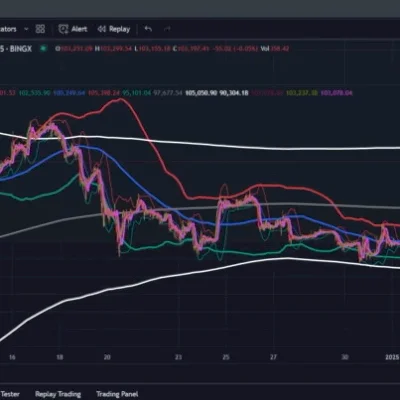Click the Alert clock icon
This screenshot has height=400, width=400.
click(x=63, y=29)
